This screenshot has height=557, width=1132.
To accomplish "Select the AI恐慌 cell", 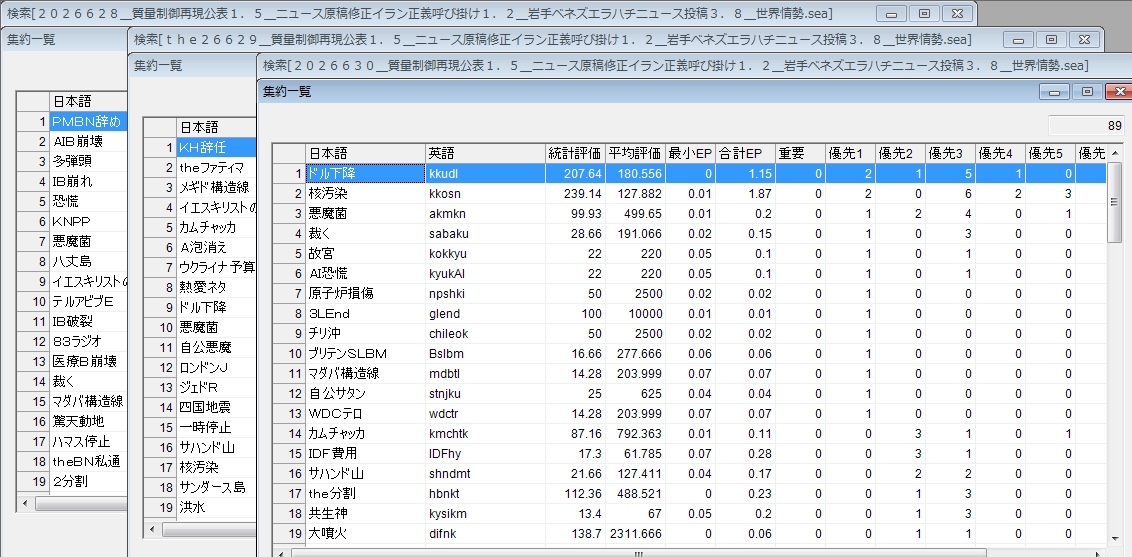I will click(365, 273).
